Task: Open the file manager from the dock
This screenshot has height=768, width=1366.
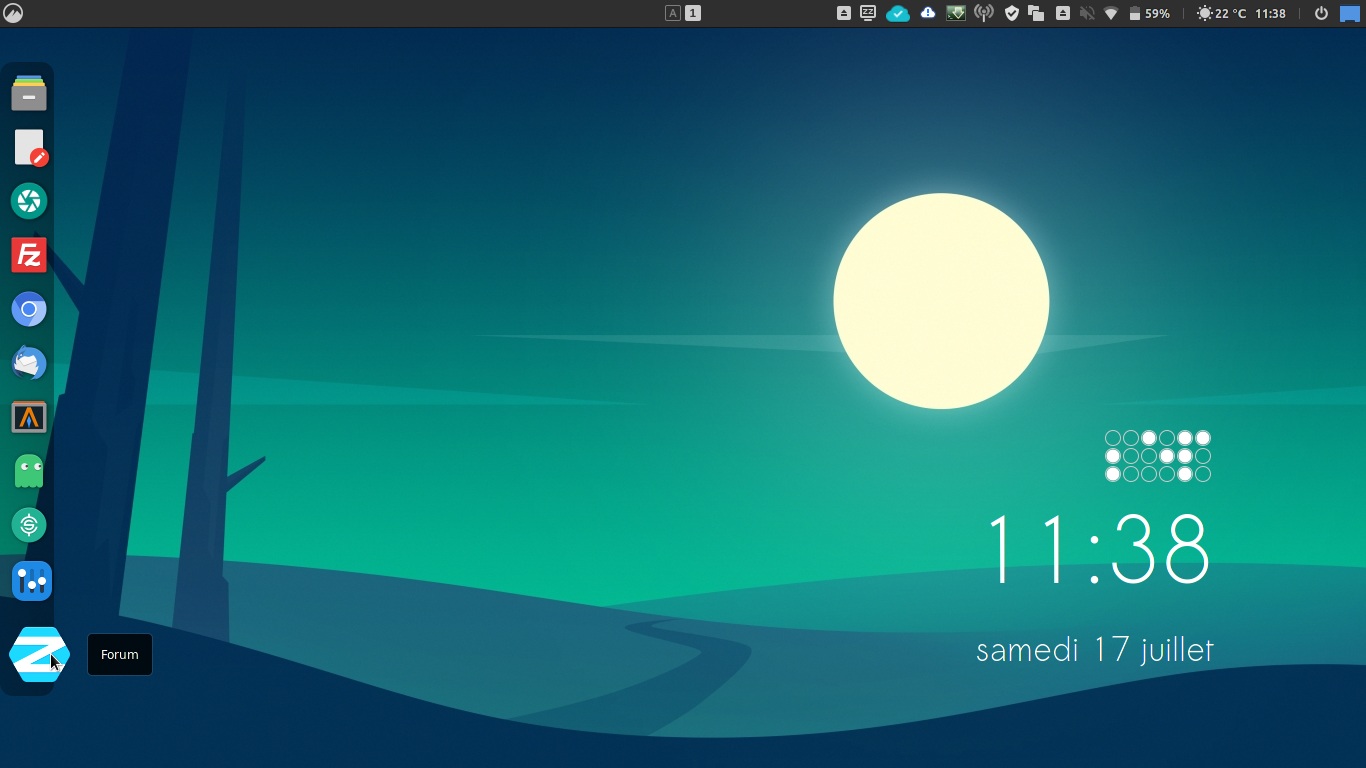Action: coord(29,93)
